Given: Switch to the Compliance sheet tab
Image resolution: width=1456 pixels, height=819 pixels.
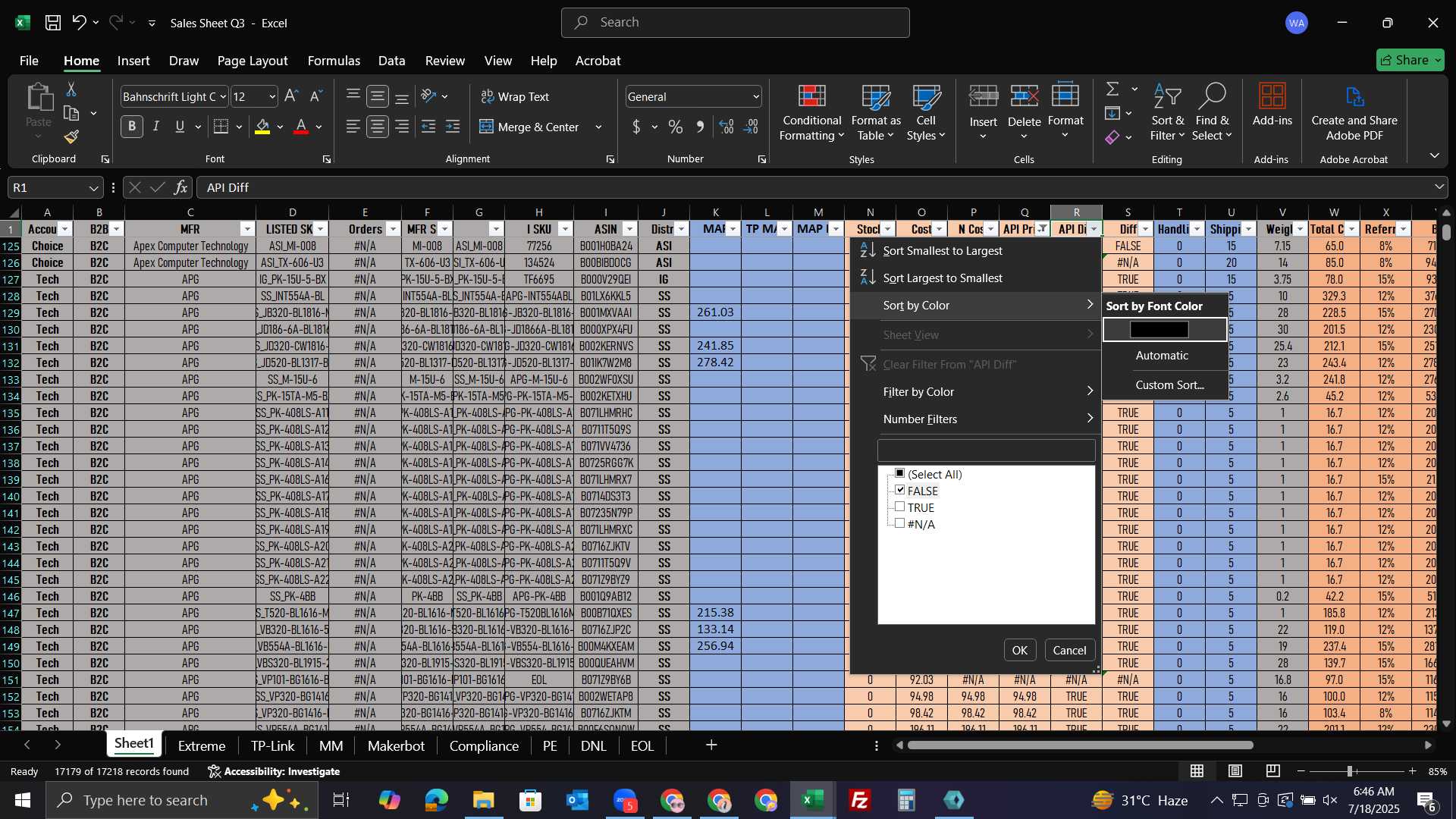Looking at the screenshot, I should 484,745.
